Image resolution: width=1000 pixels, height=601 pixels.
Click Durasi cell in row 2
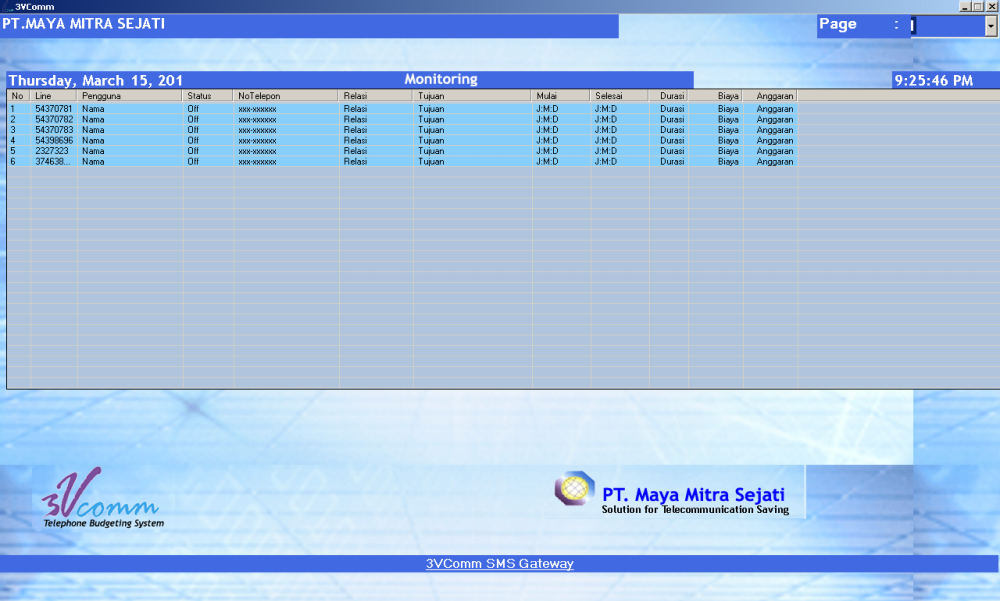pyautogui.click(x=672, y=119)
